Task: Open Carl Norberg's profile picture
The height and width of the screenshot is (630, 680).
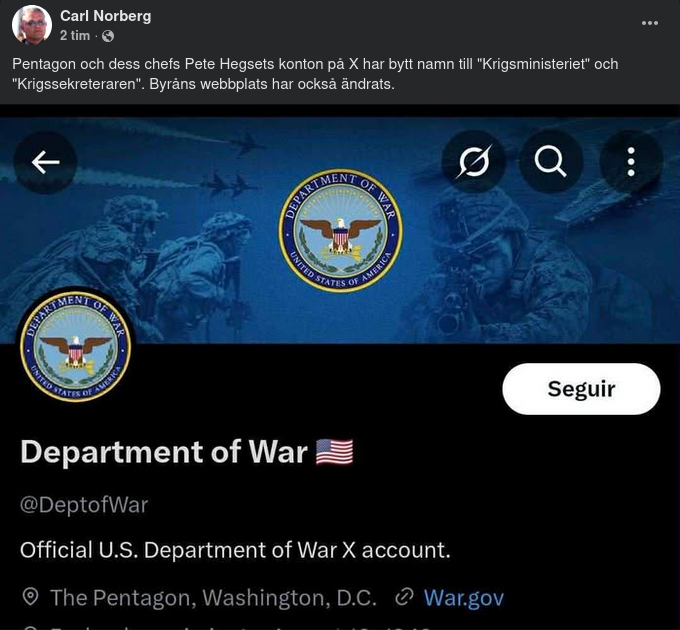Action: [32, 25]
